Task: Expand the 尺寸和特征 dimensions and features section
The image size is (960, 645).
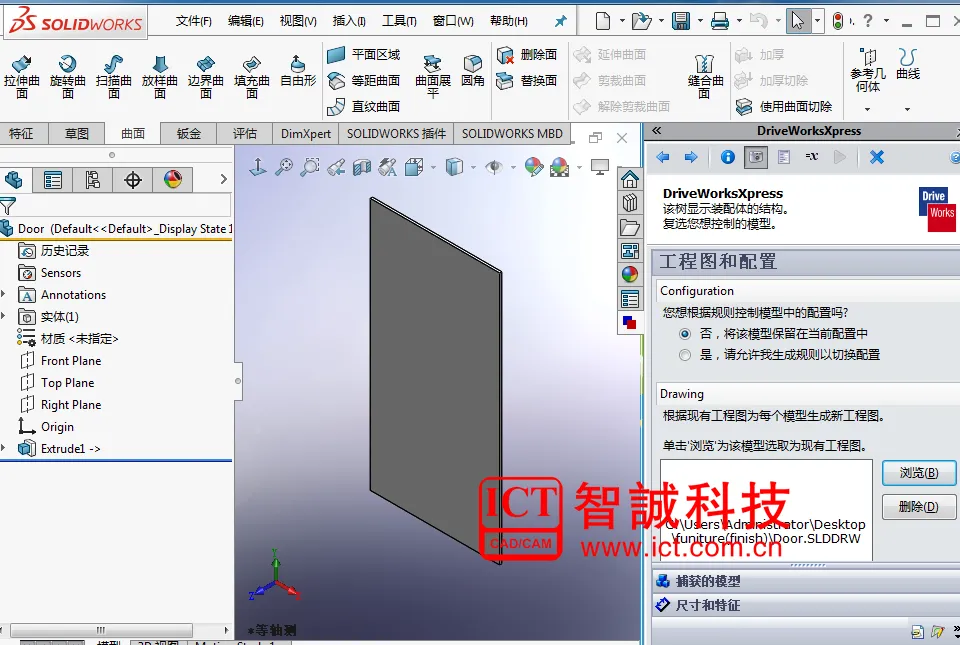Action: point(806,605)
